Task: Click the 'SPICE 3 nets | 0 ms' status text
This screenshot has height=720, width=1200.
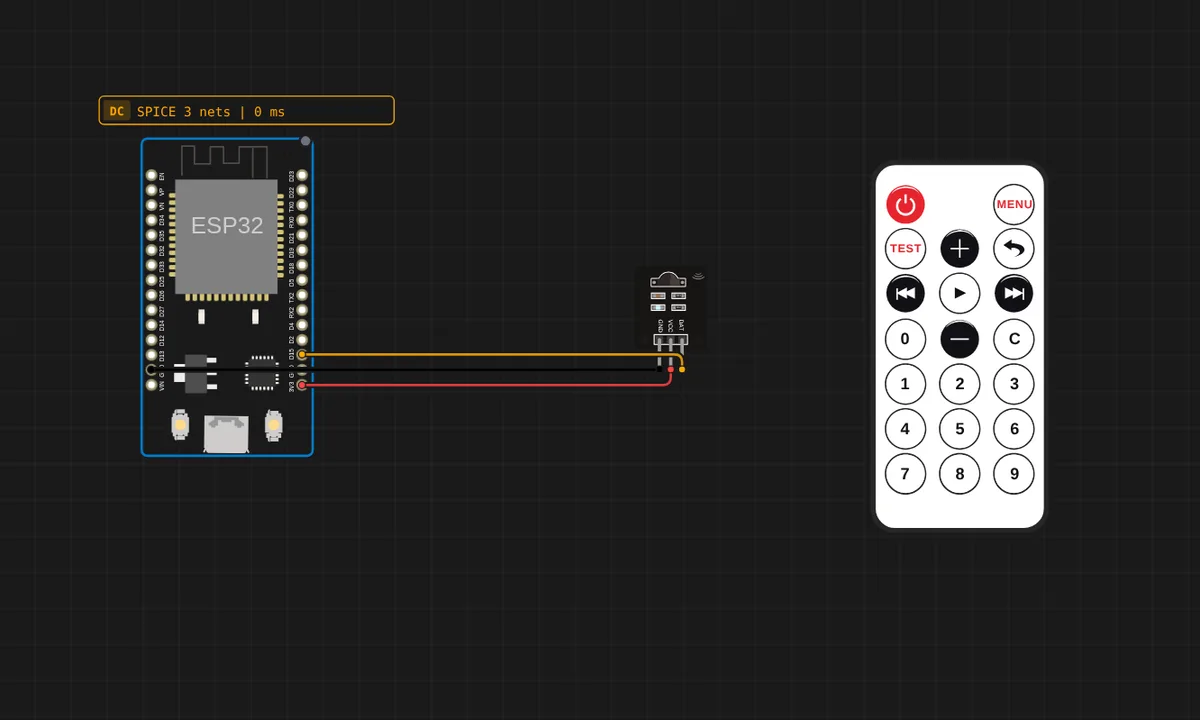Action: [211, 112]
